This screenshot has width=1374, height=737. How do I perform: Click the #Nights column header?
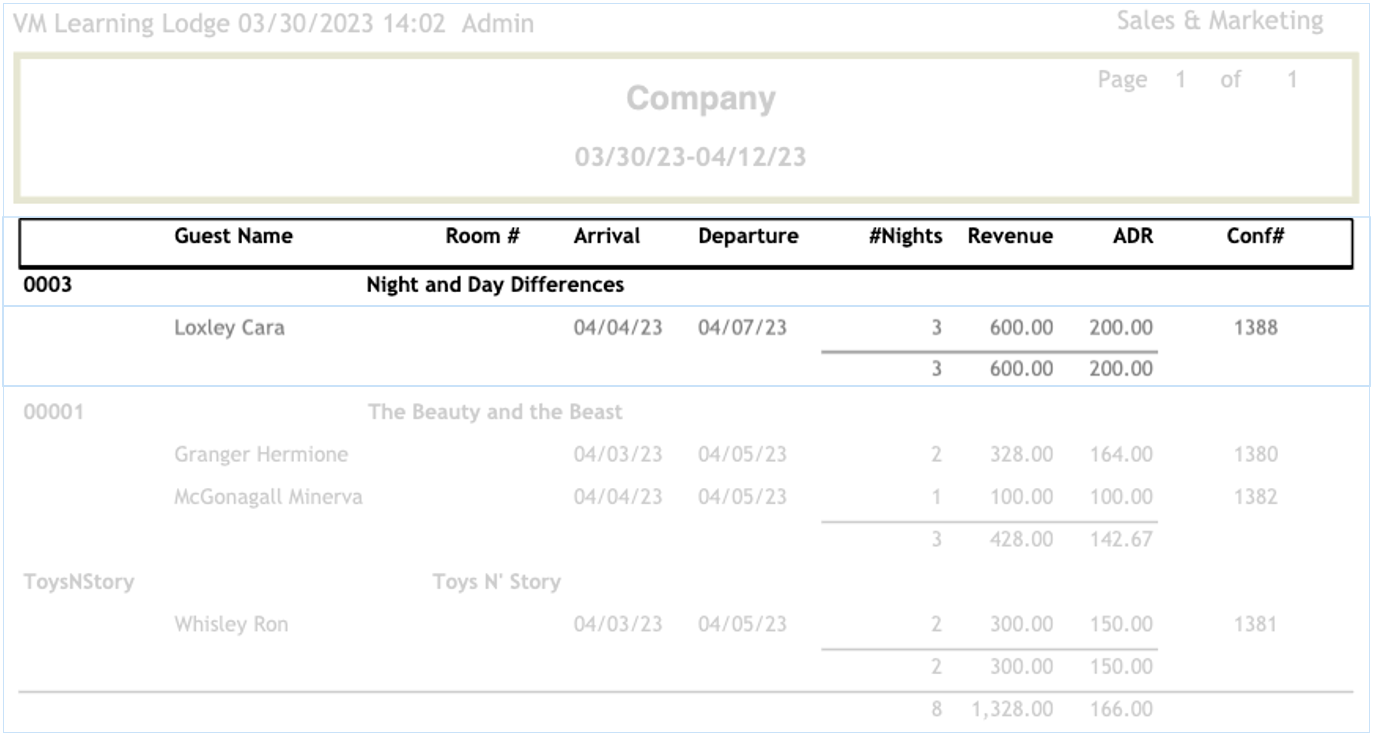click(905, 236)
